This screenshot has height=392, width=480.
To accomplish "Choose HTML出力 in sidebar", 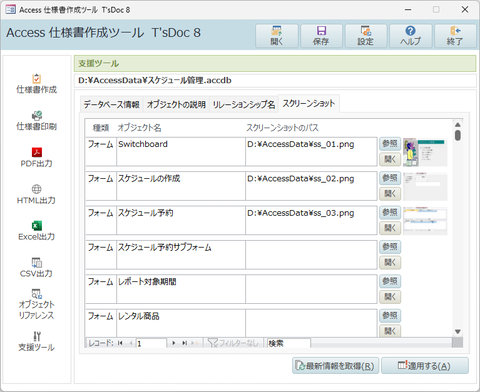I will point(36,195).
